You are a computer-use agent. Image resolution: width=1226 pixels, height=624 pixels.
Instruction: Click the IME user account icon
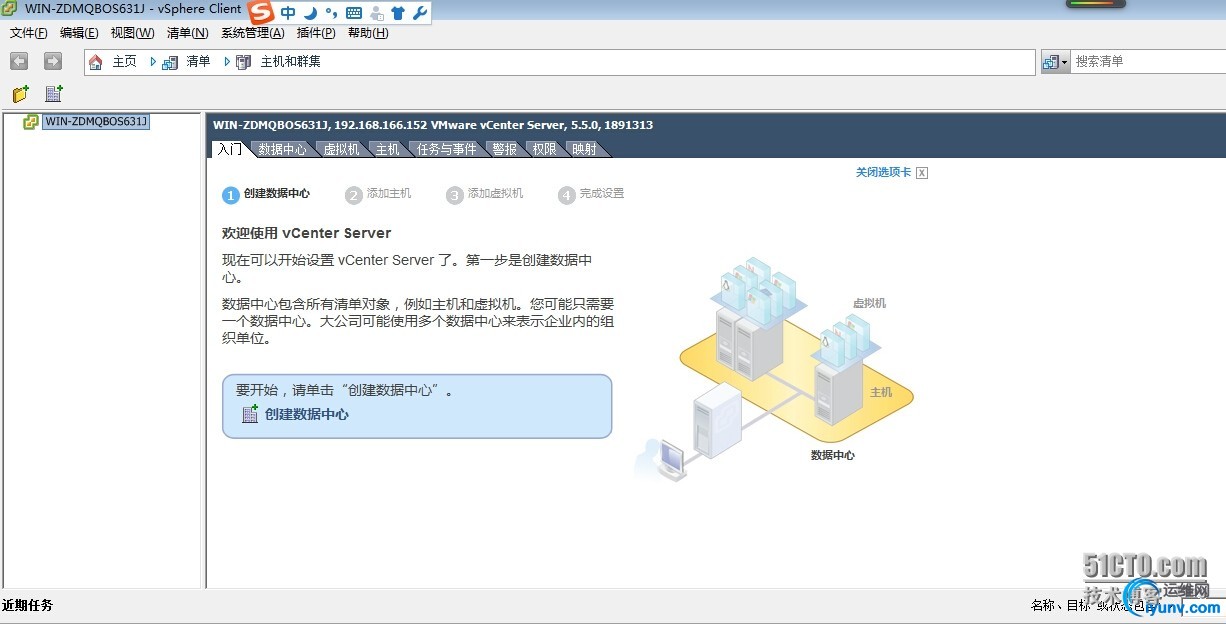[x=377, y=13]
